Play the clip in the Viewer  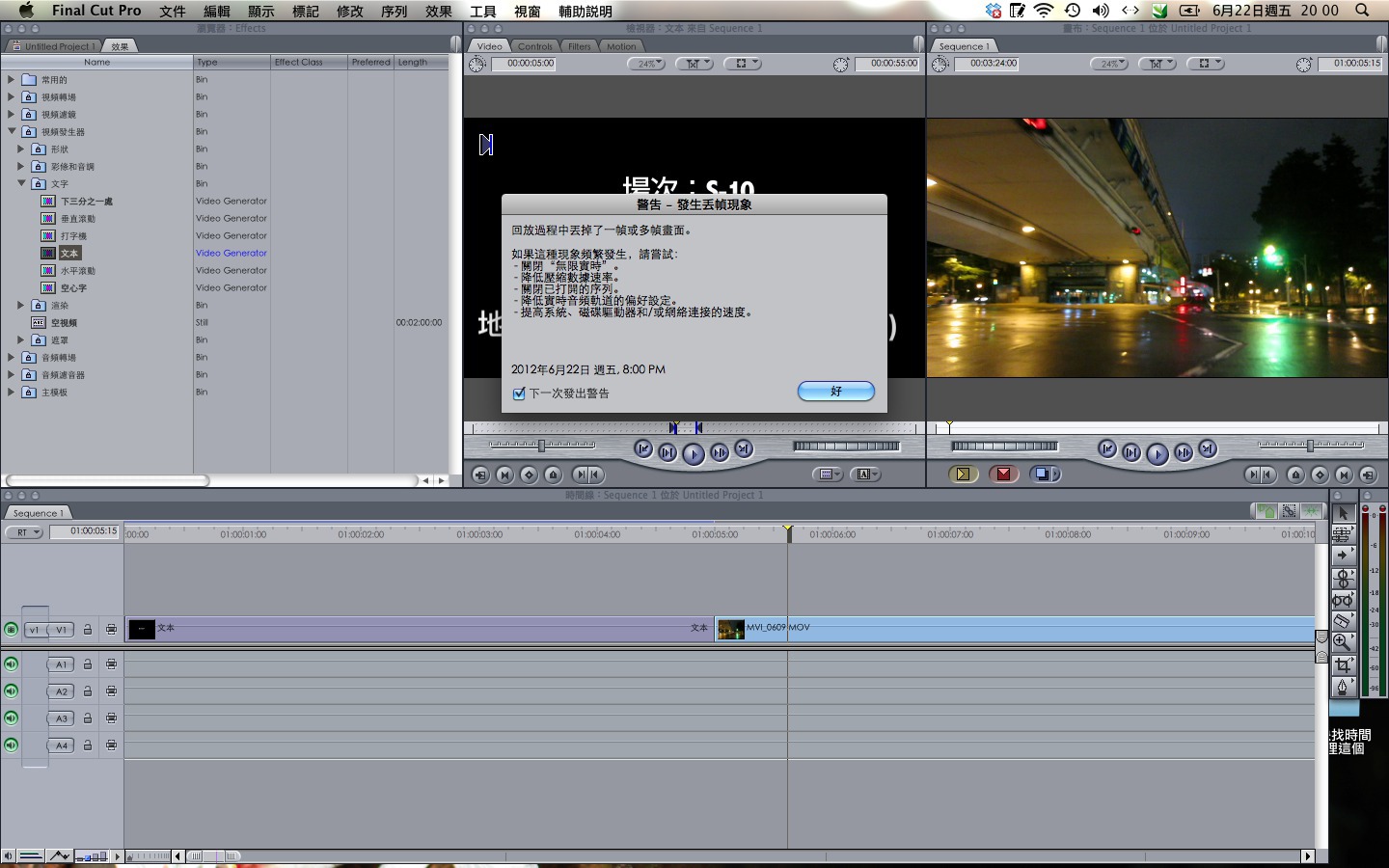pos(693,453)
